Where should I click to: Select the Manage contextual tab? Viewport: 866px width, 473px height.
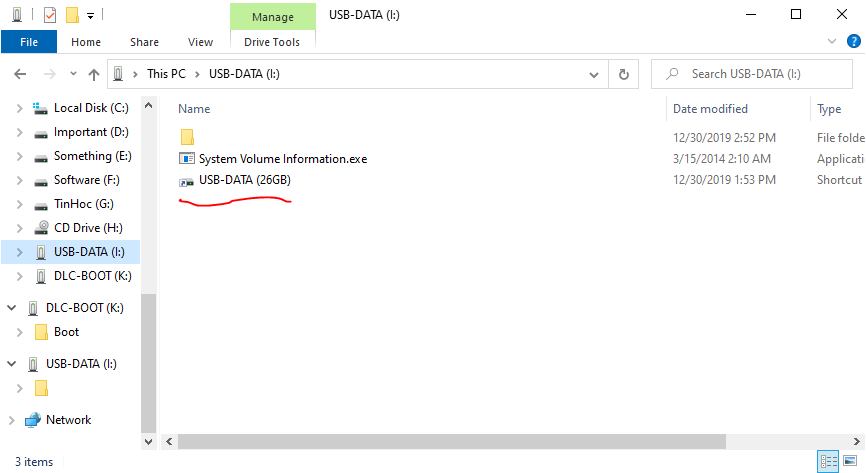tap(273, 17)
